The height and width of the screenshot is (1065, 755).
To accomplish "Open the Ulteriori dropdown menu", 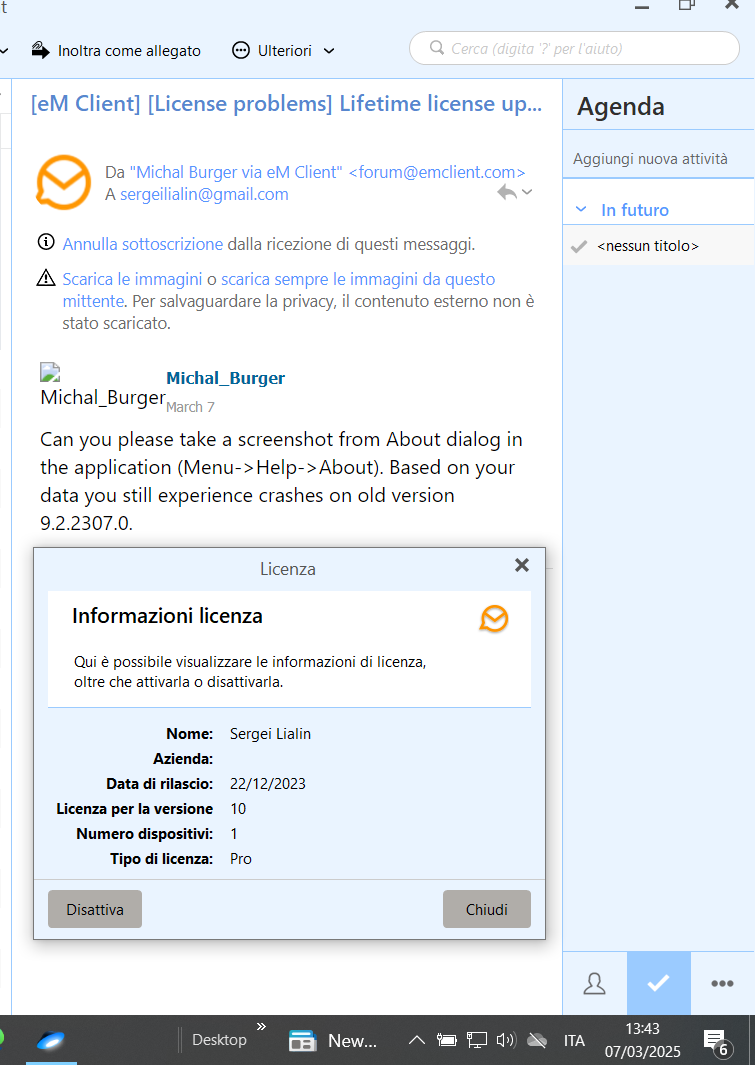I will point(284,50).
